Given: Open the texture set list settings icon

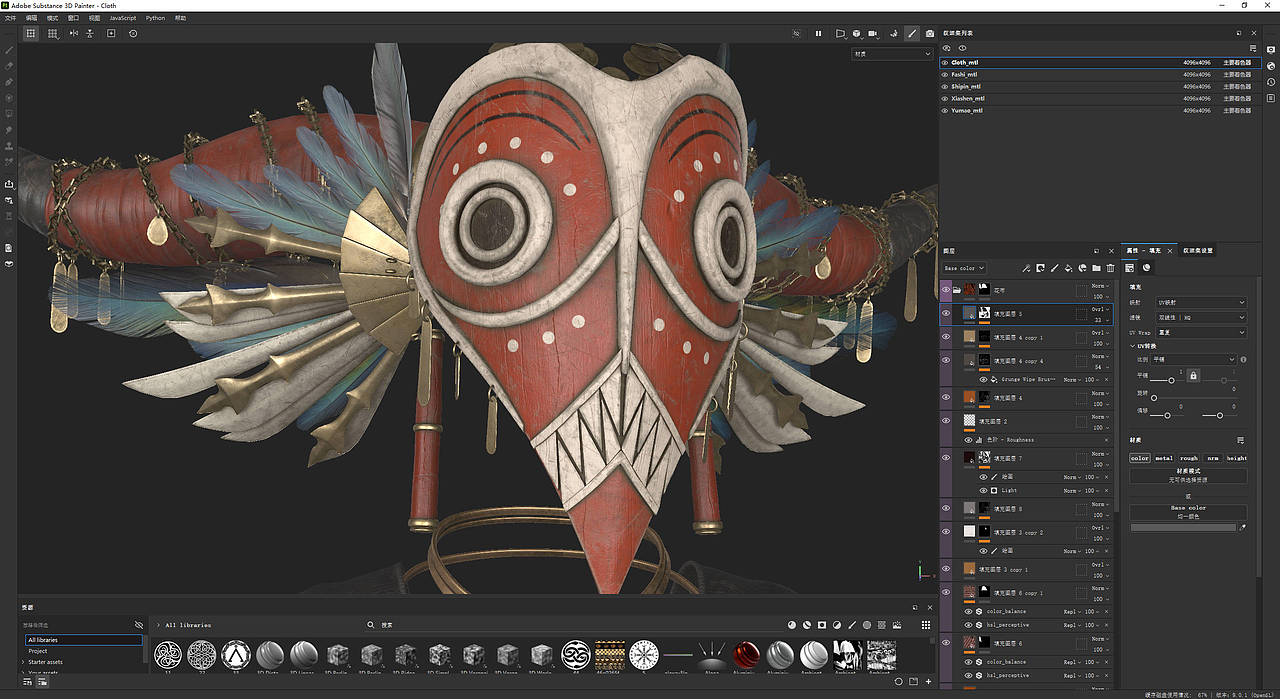Looking at the screenshot, I should point(1253,48).
